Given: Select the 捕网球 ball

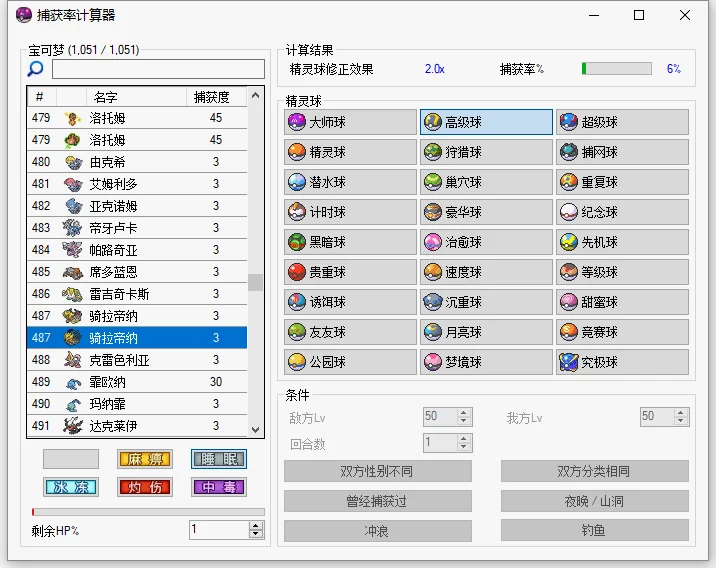Looking at the screenshot, I should pos(622,152).
